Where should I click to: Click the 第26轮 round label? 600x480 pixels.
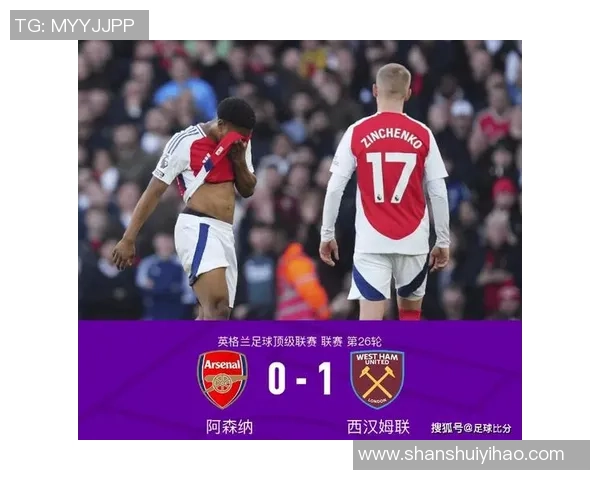364,341
